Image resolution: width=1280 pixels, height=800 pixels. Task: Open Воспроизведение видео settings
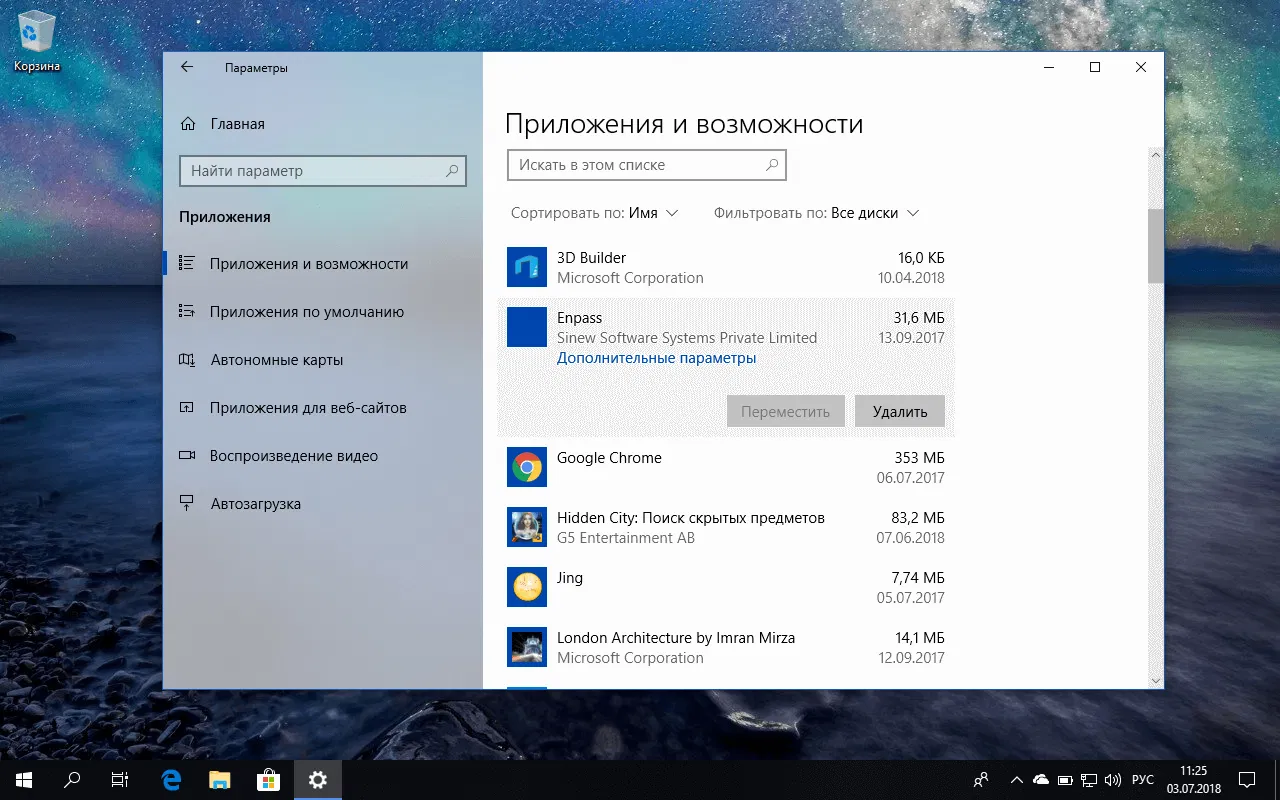point(294,455)
